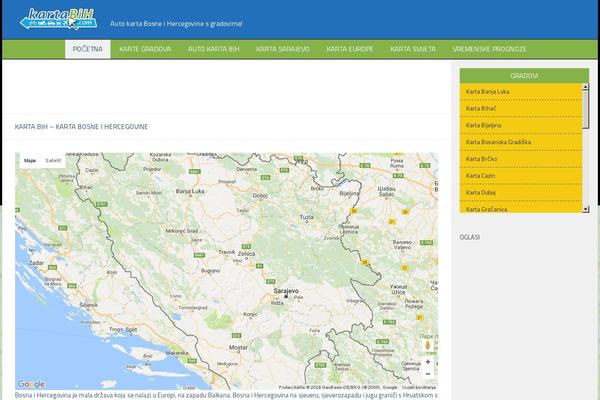Click the Zadar label on map
The image size is (600, 400).
[x=36, y=263]
